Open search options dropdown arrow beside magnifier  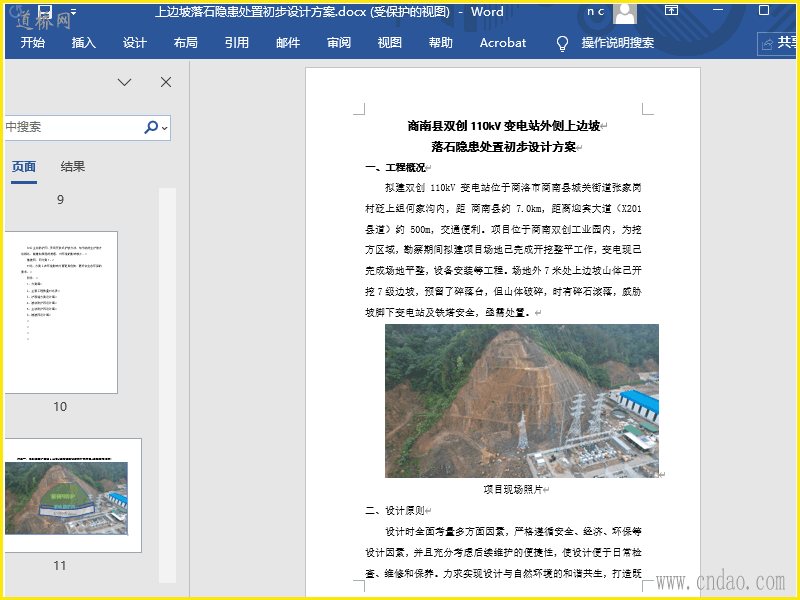coord(165,128)
